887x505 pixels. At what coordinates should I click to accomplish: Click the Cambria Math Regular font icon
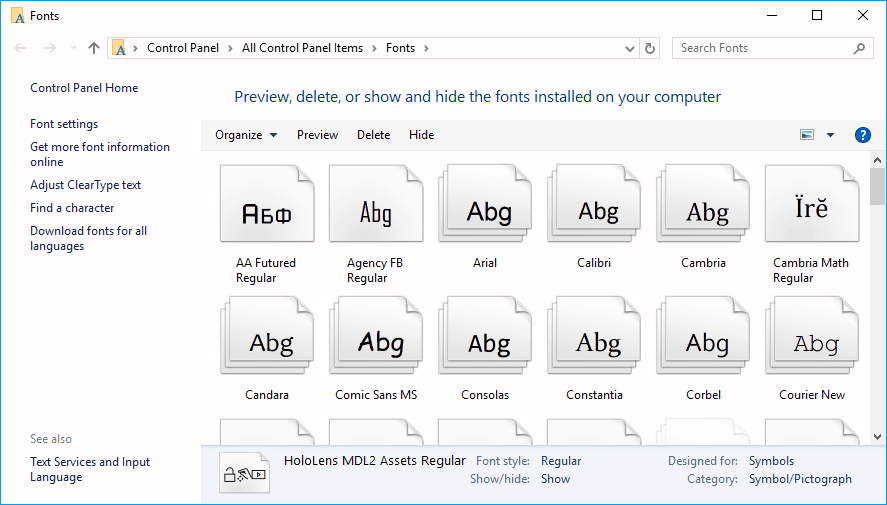point(811,208)
